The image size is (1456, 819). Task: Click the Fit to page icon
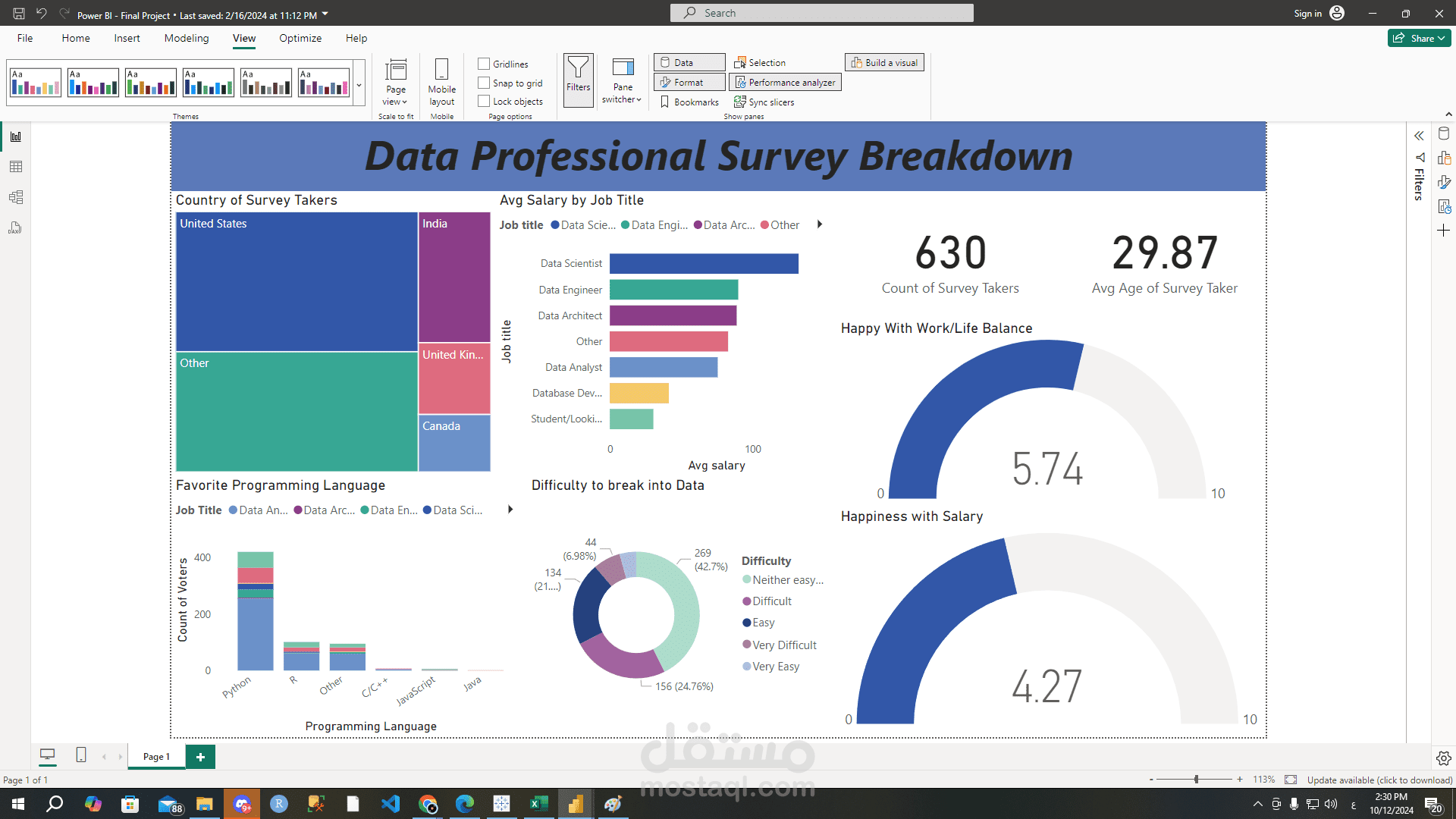pyautogui.click(x=1291, y=780)
